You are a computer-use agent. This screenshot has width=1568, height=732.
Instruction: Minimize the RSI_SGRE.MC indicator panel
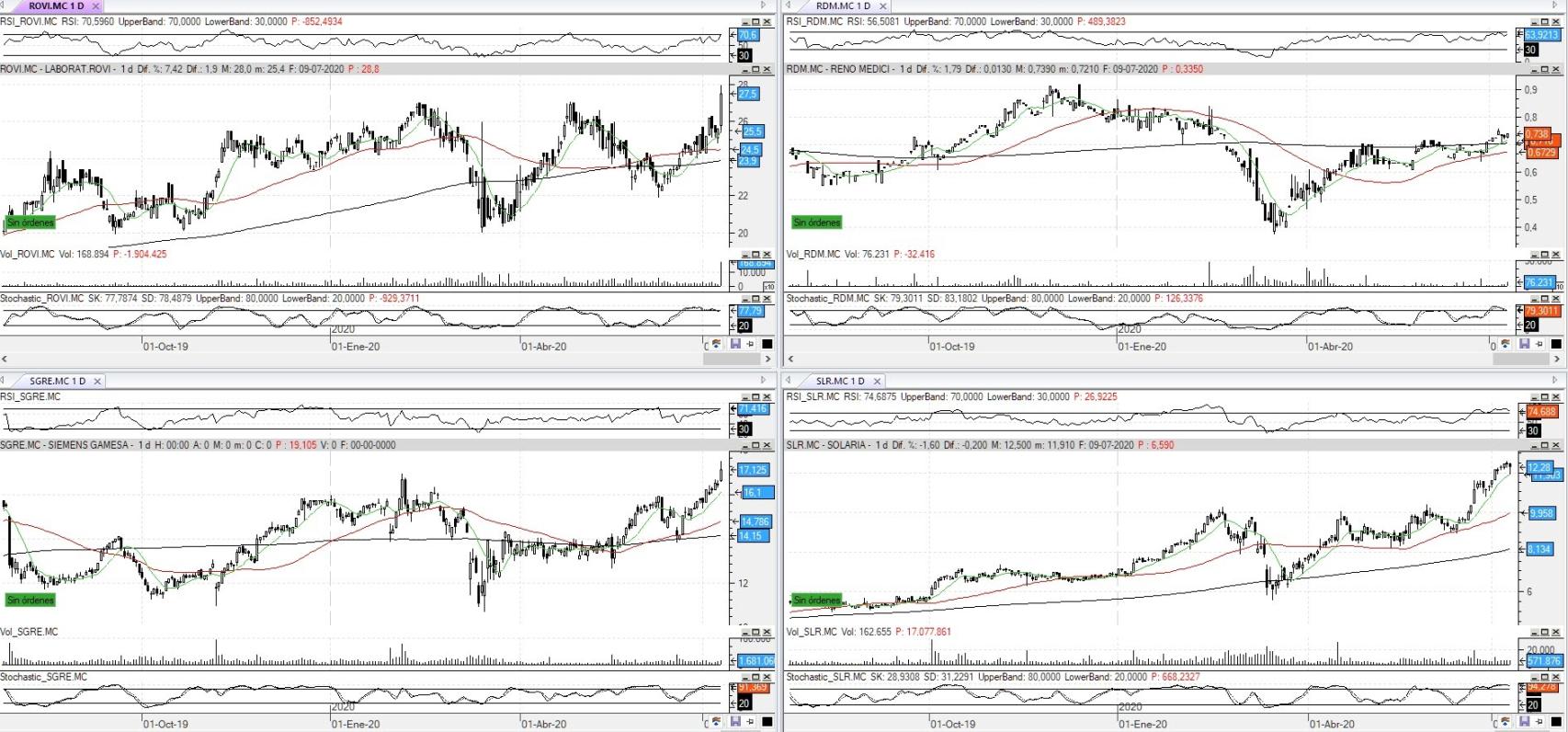coord(745,396)
